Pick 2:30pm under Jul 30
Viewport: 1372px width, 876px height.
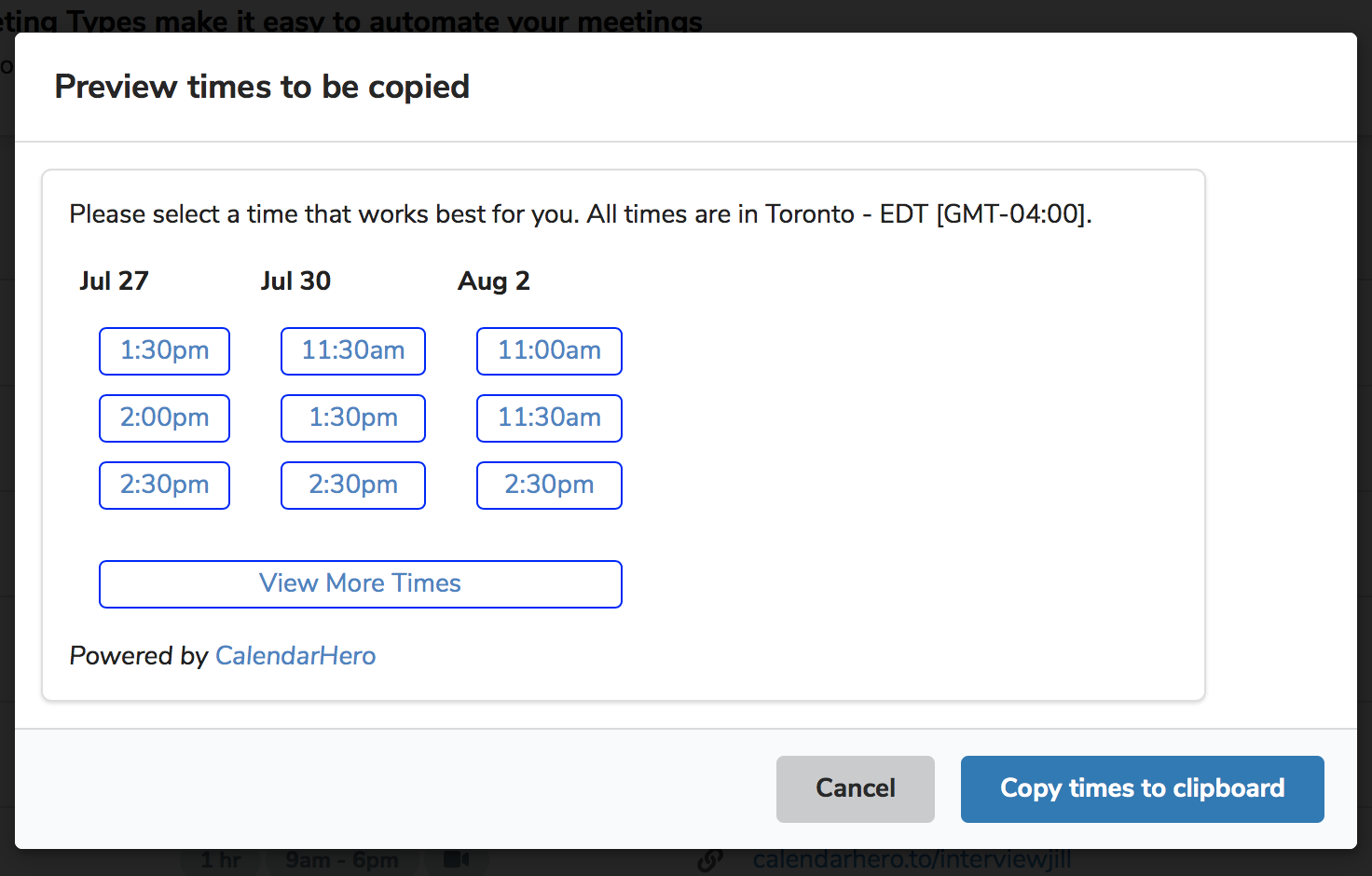353,486
